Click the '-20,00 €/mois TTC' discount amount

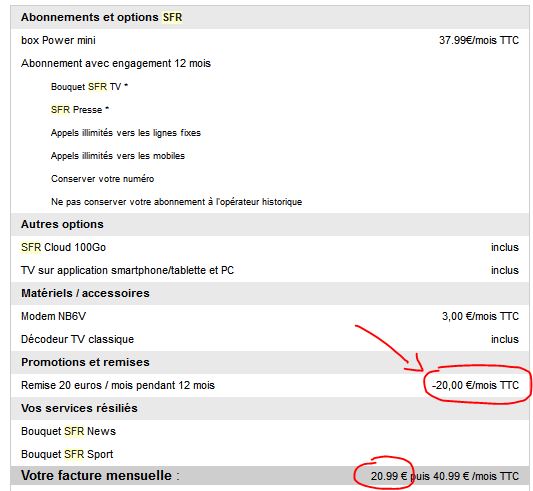(475, 385)
